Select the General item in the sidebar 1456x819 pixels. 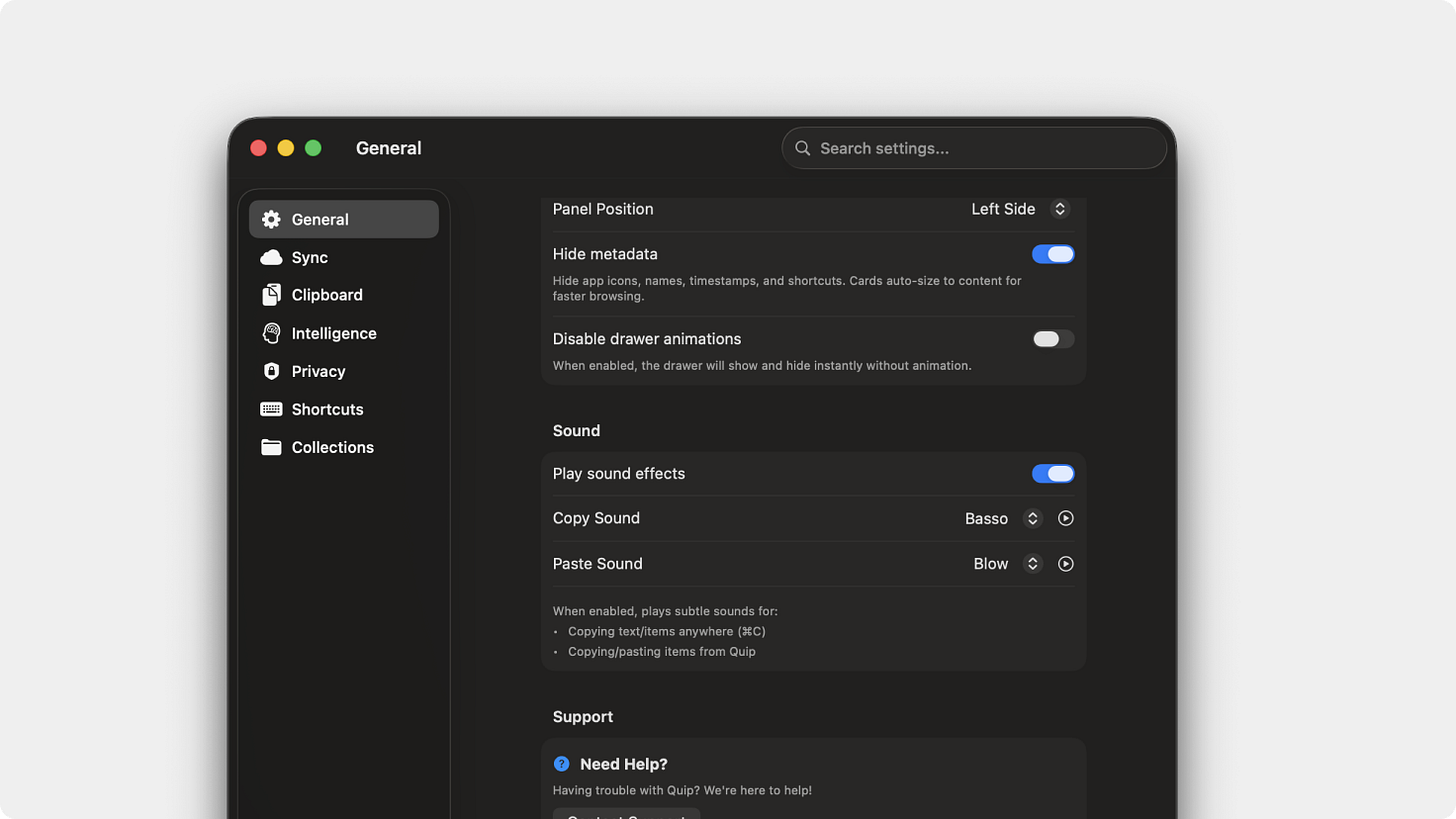point(344,219)
